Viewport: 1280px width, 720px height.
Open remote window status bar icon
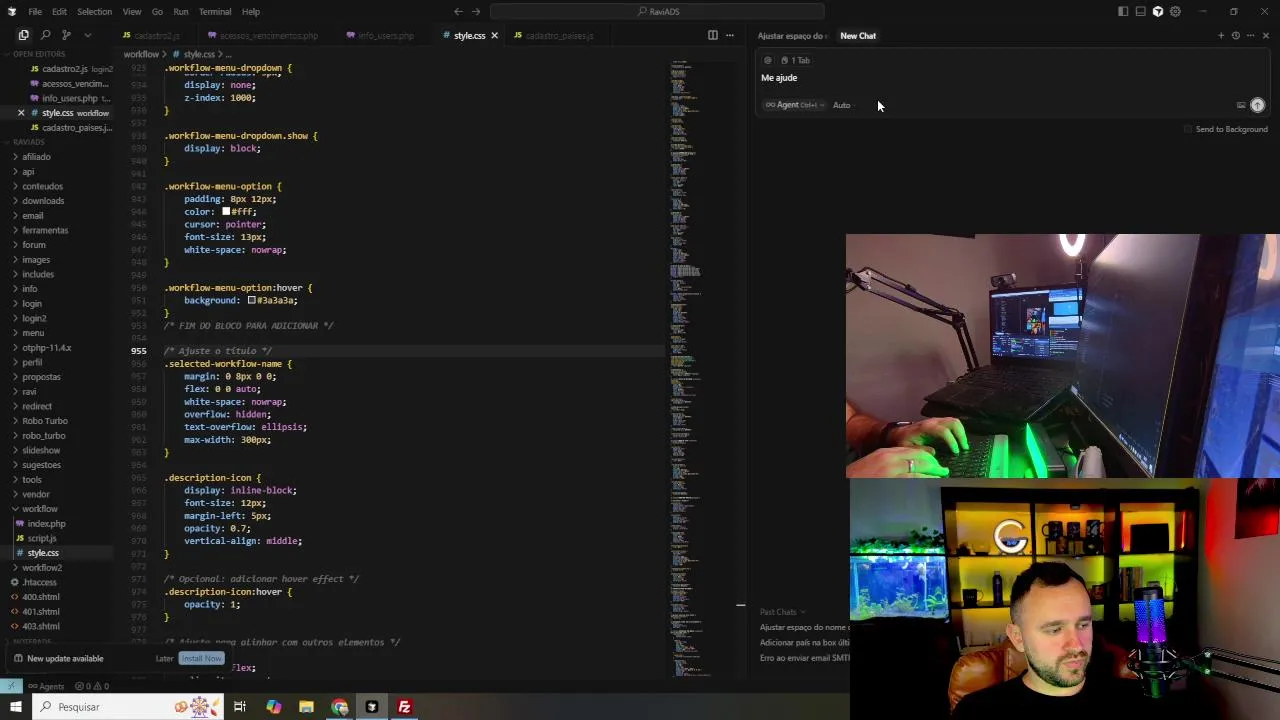10,686
